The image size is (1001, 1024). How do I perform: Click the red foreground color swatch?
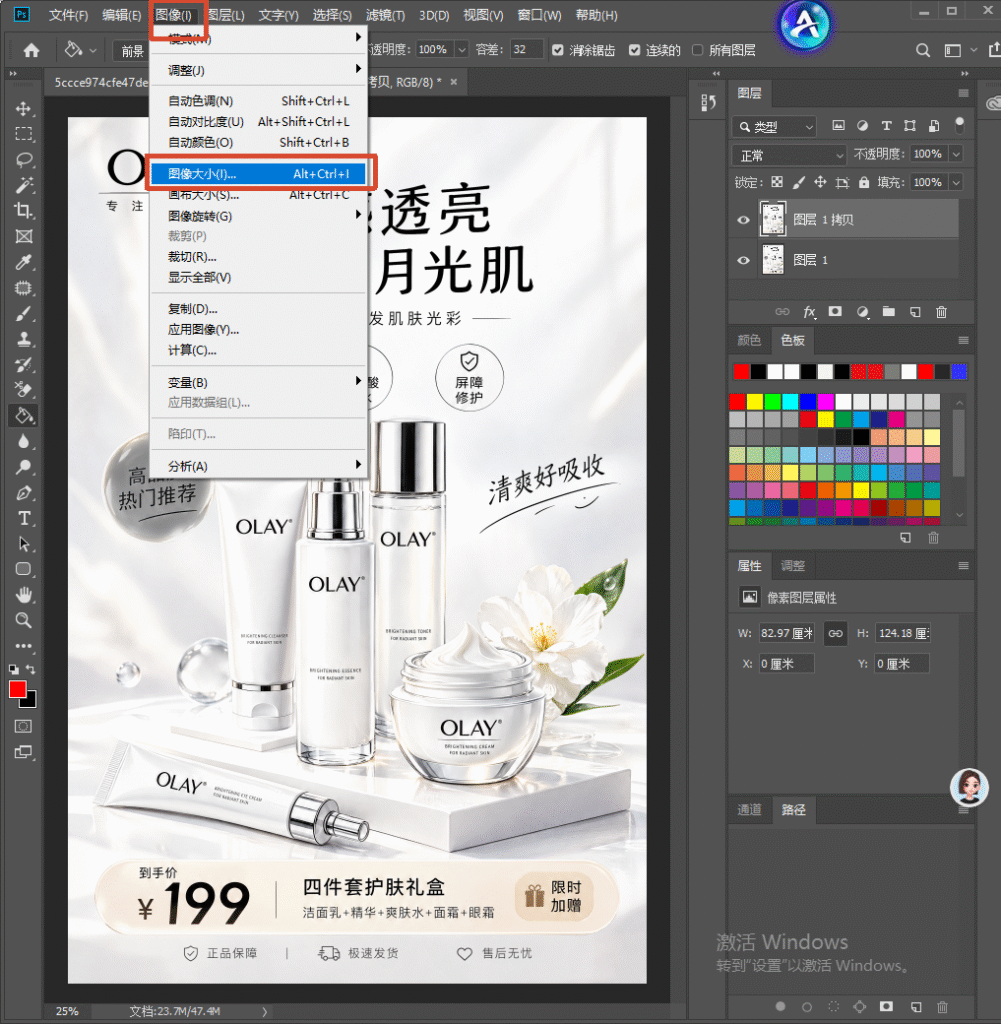tap(17, 689)
